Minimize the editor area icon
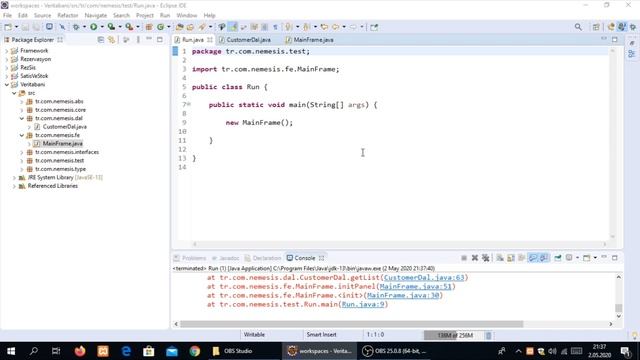The width and height of the screenshot is (640, 360). tap(604, 39)
